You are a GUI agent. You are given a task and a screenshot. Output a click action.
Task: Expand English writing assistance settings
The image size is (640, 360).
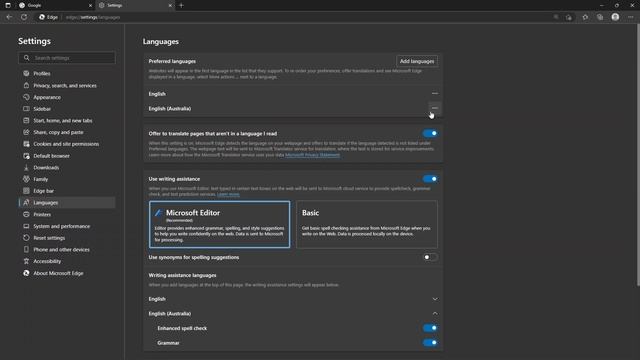435,299
